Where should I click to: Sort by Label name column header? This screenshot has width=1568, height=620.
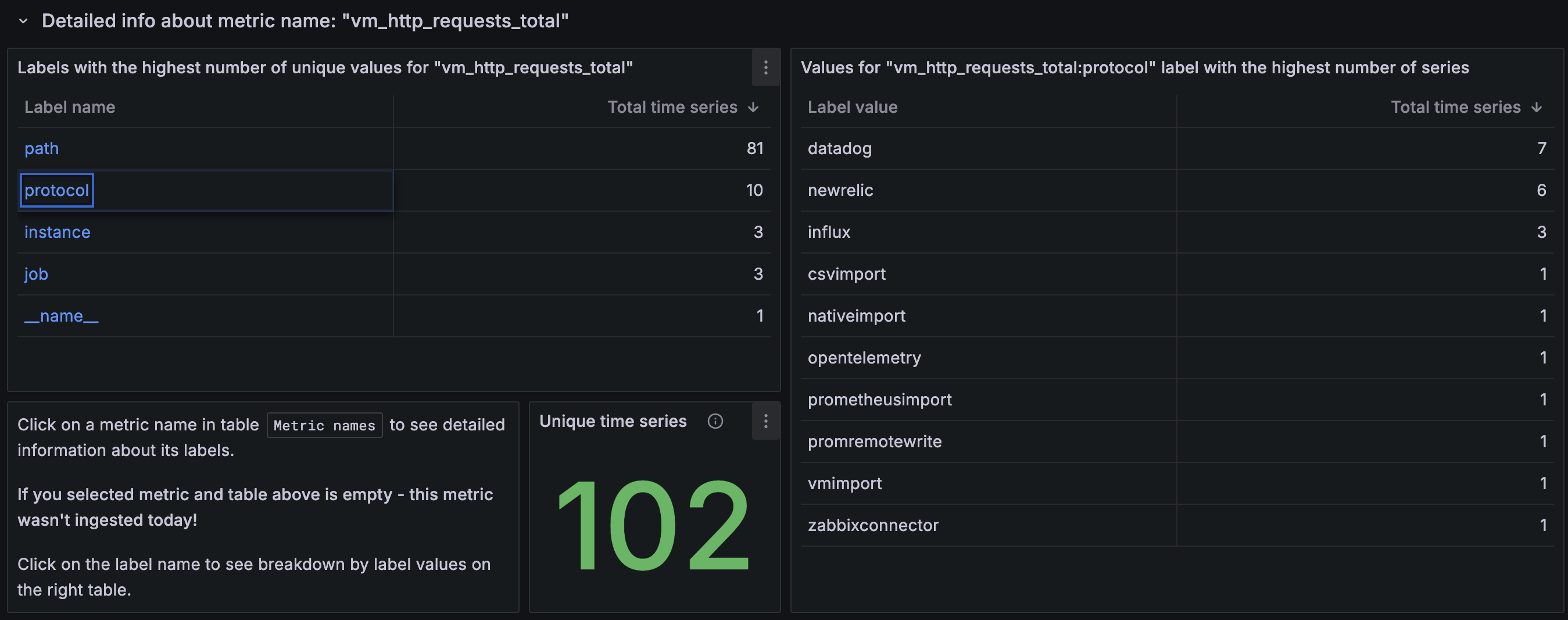(x=69, y=108)
